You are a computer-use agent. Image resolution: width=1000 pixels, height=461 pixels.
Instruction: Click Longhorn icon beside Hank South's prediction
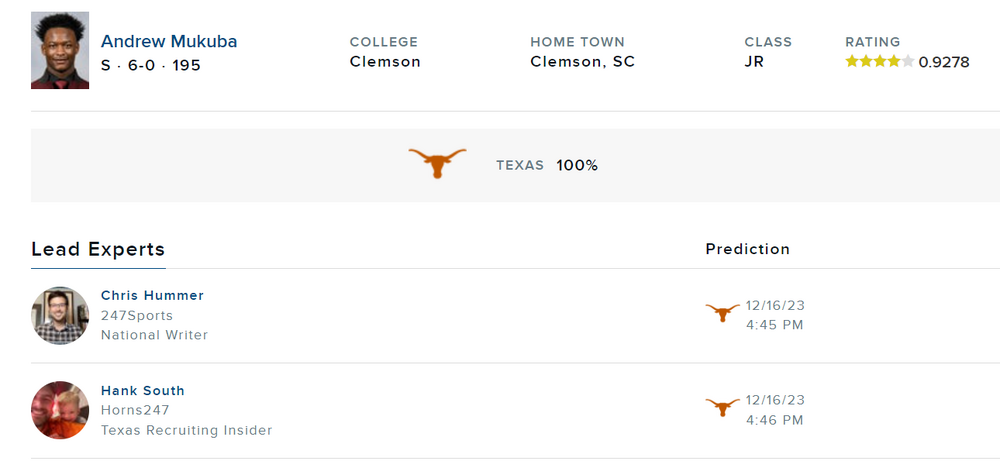pos(722,408)
